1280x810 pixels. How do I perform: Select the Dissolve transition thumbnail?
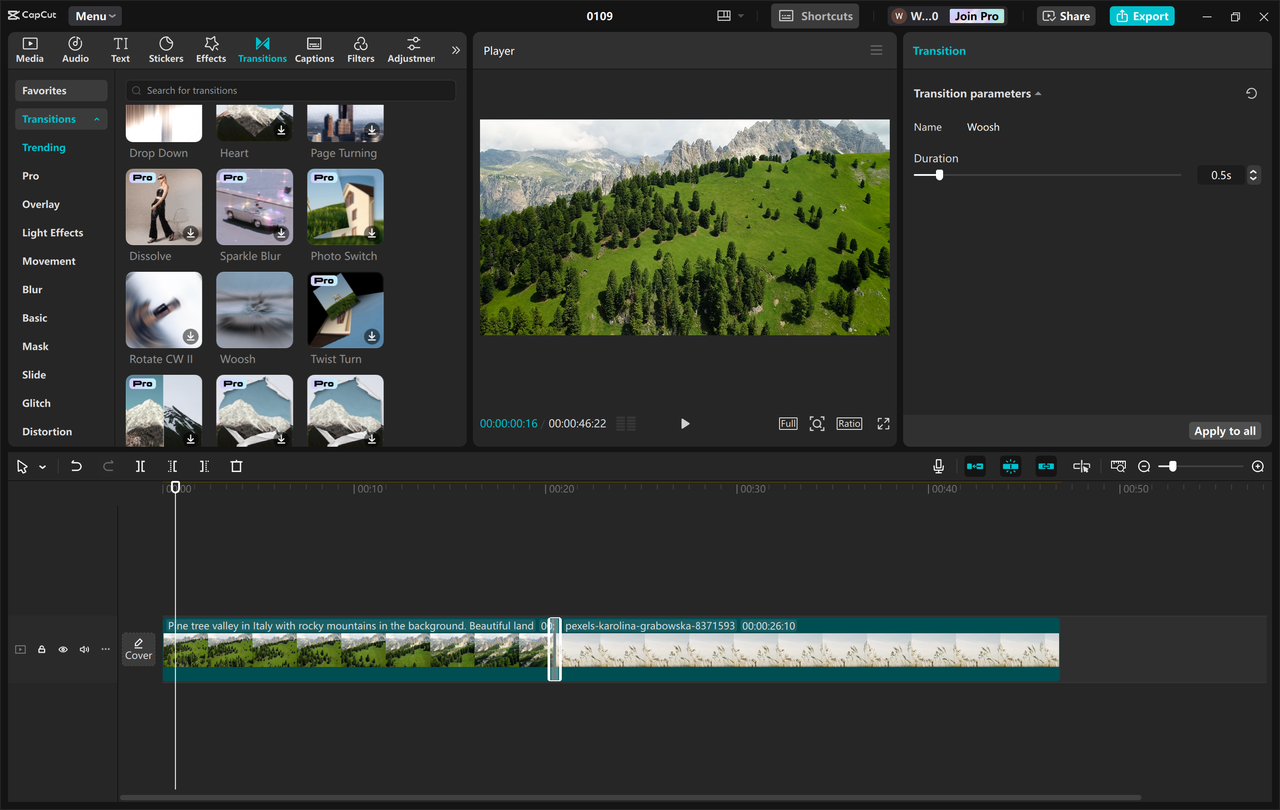(x=163, y=207)
